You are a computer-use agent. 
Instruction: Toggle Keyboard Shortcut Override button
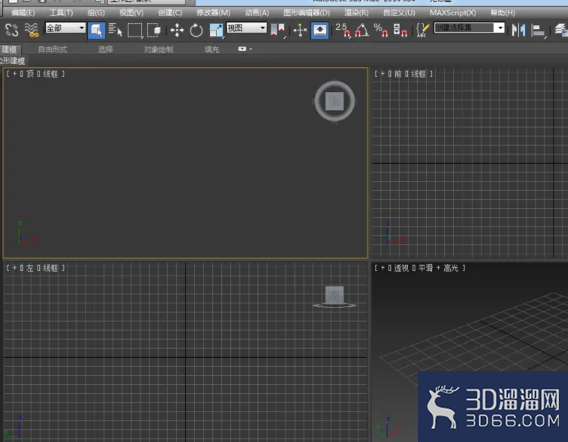(x=320, y=30)
